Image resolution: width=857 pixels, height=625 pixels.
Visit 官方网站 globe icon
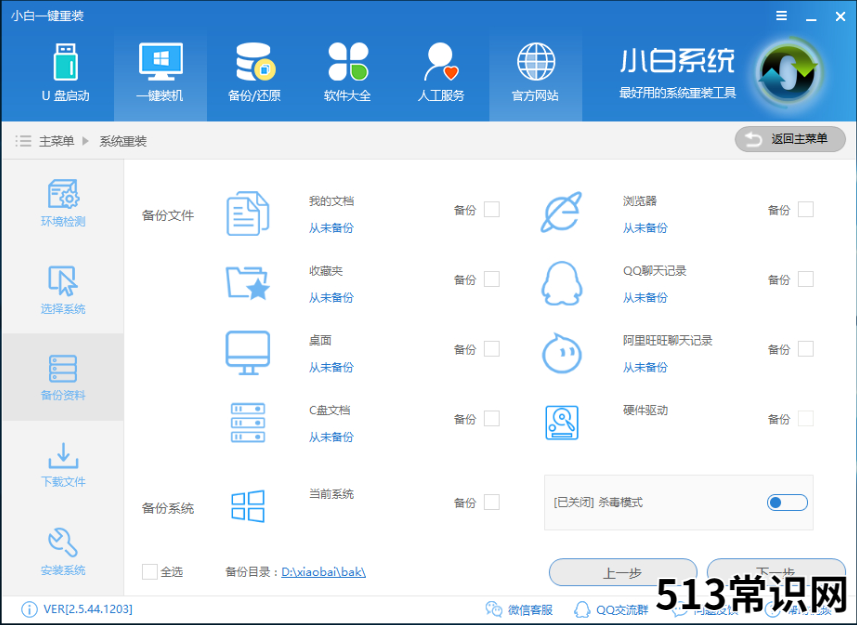coord(536,61)
